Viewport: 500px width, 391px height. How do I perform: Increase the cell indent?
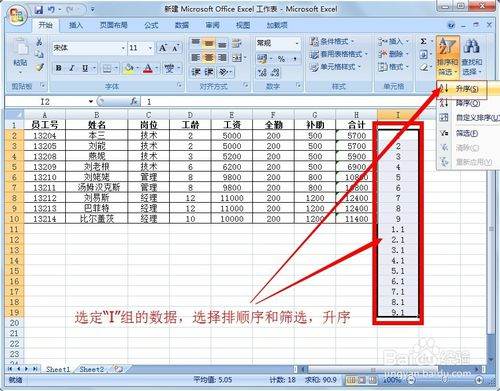click(209, 72)
